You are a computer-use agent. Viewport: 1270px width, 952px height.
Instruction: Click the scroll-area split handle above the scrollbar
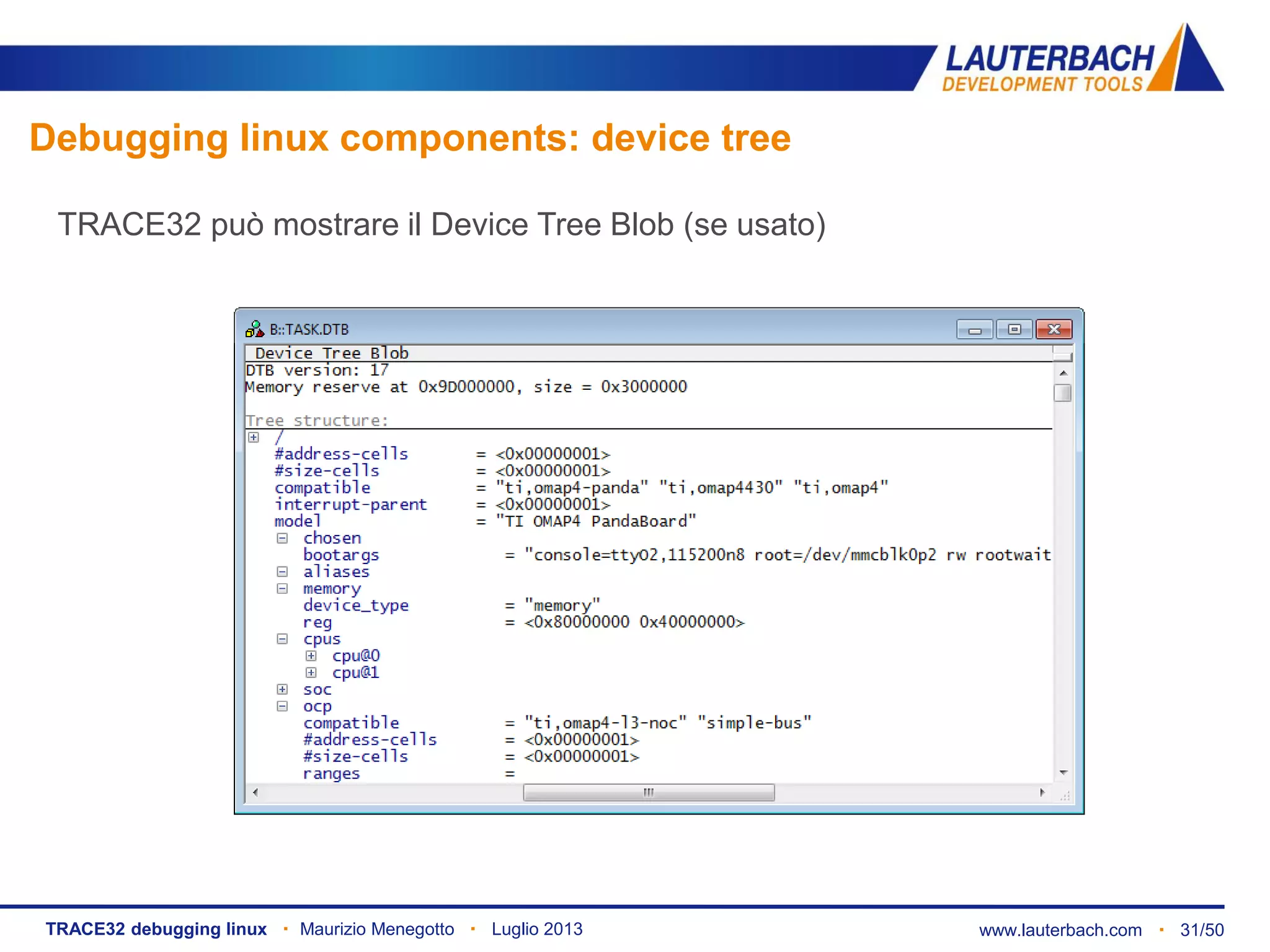point(1063,356)
